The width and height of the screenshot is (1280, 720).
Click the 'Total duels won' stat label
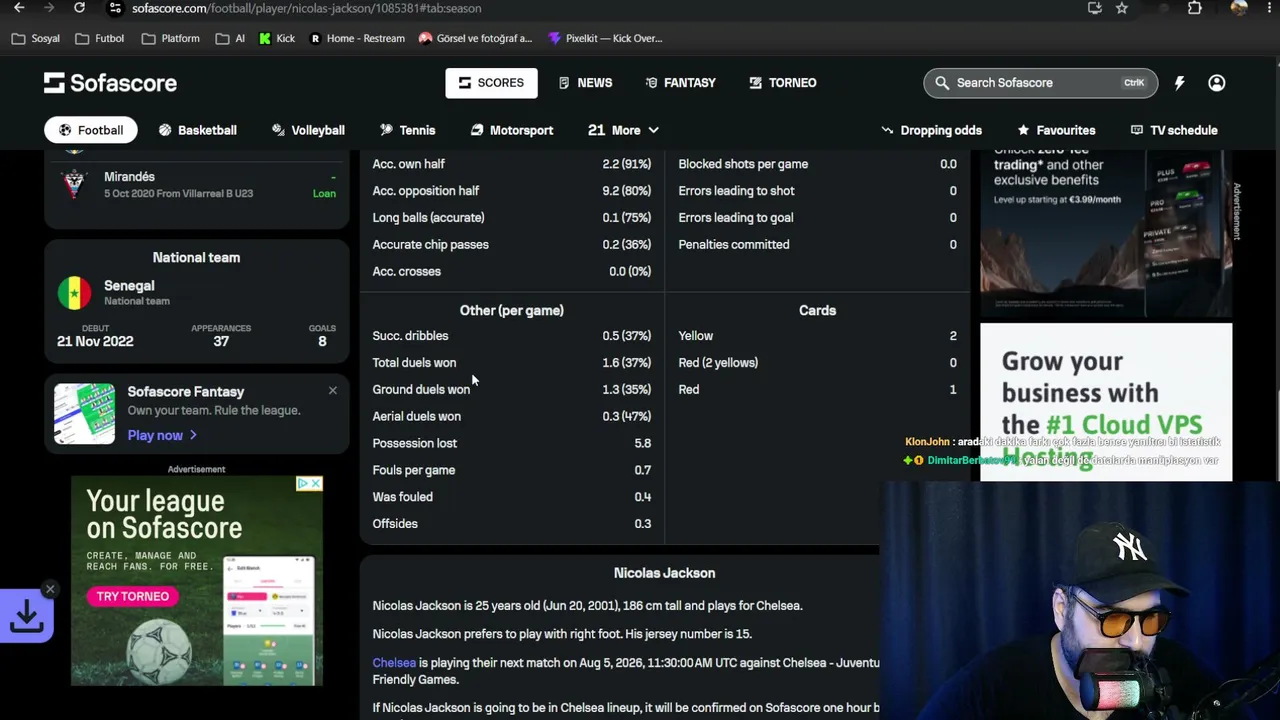[x=414, y=363]
